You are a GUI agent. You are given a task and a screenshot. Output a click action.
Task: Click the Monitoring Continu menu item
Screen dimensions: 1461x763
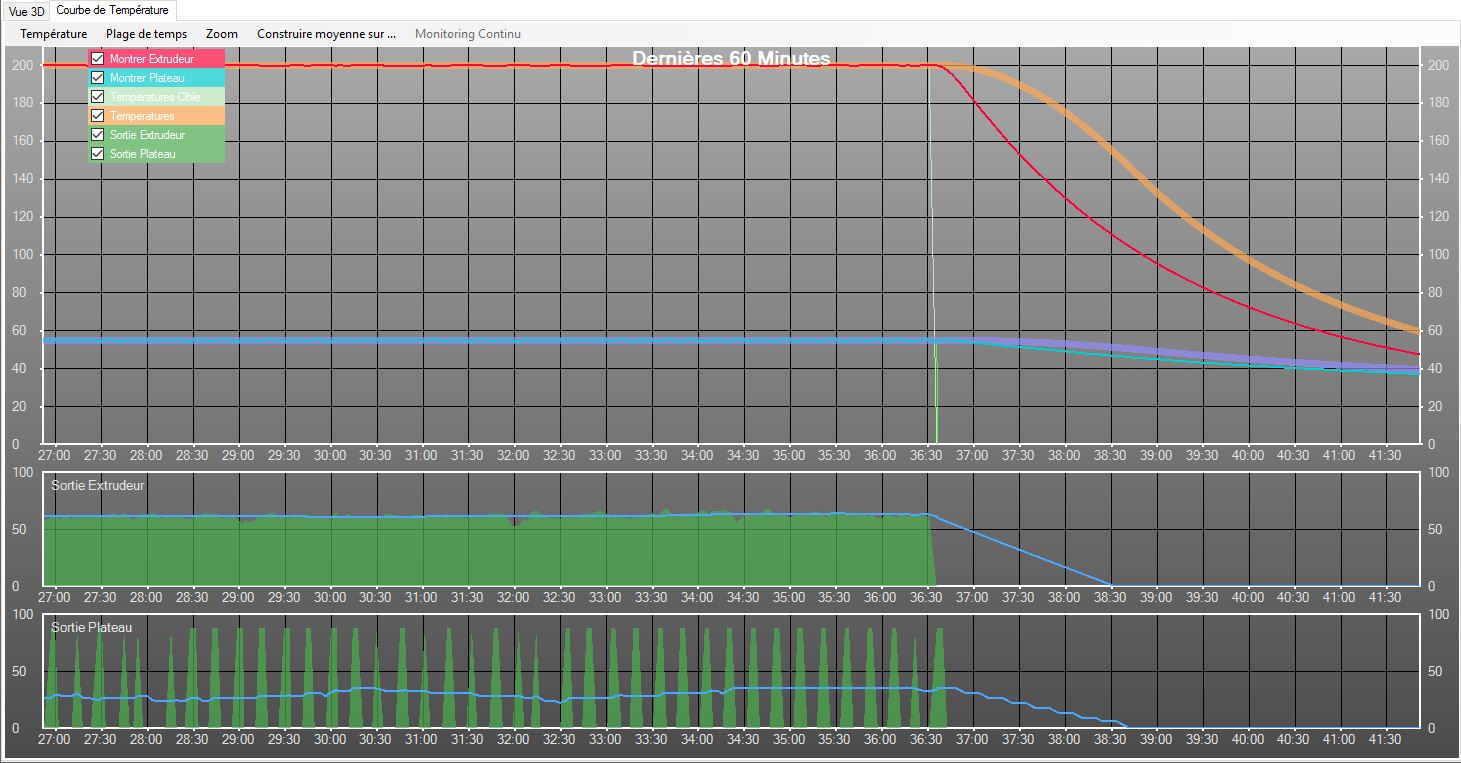click(x=468, y=33)
